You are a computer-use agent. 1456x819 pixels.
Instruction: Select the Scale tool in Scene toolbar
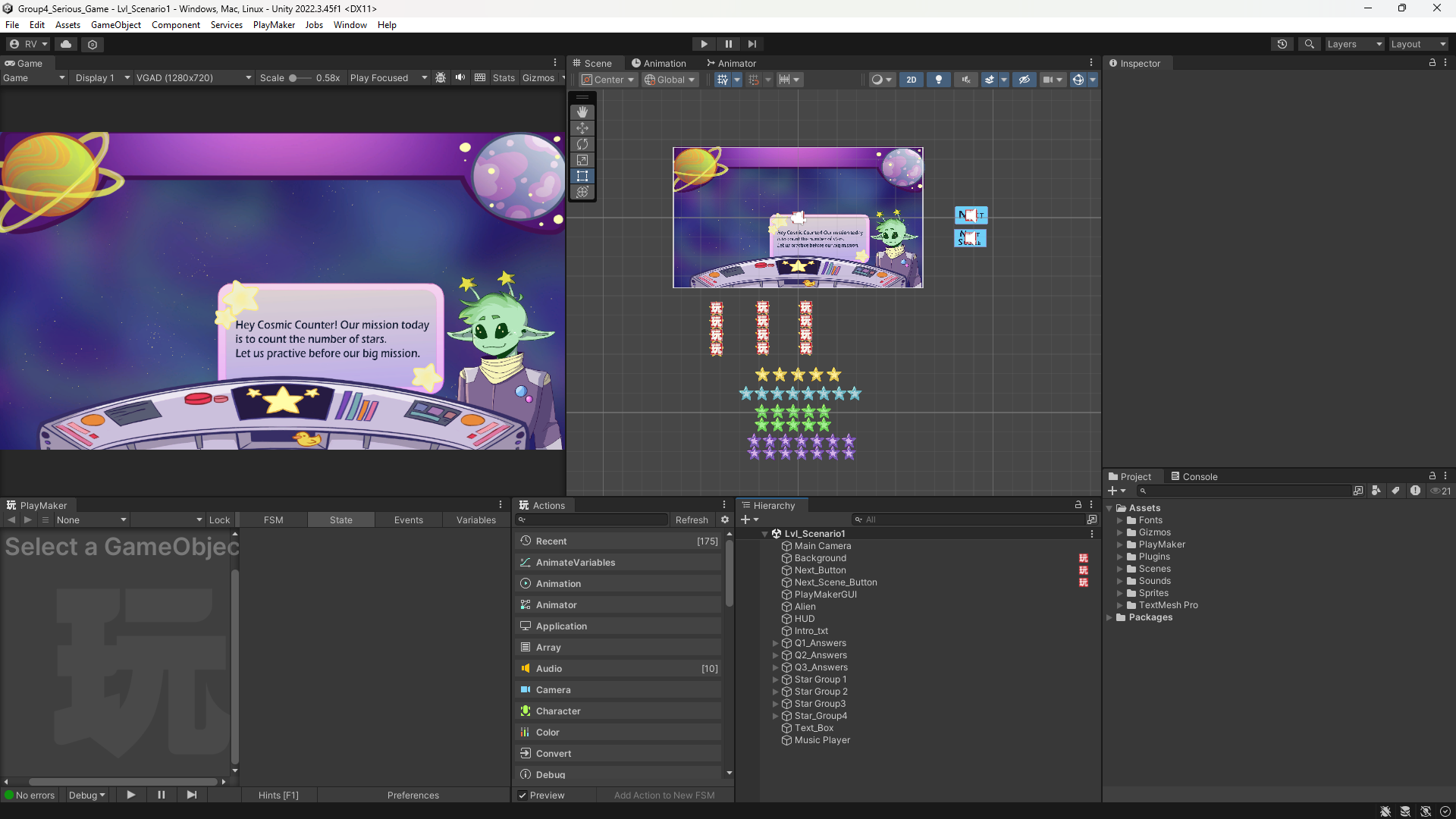tap(582, 160)
